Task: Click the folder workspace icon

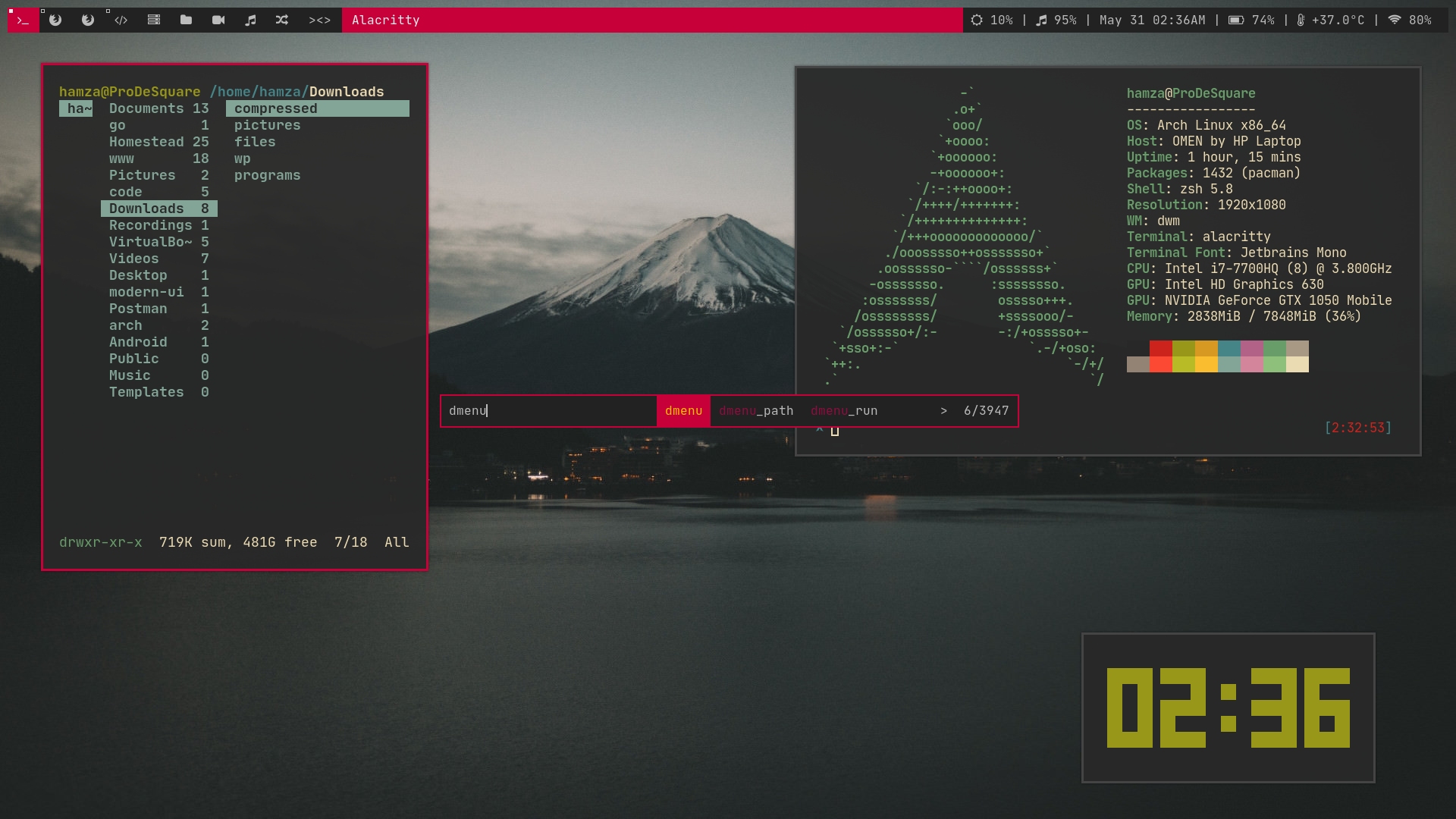Action: (x=186, y=20)
